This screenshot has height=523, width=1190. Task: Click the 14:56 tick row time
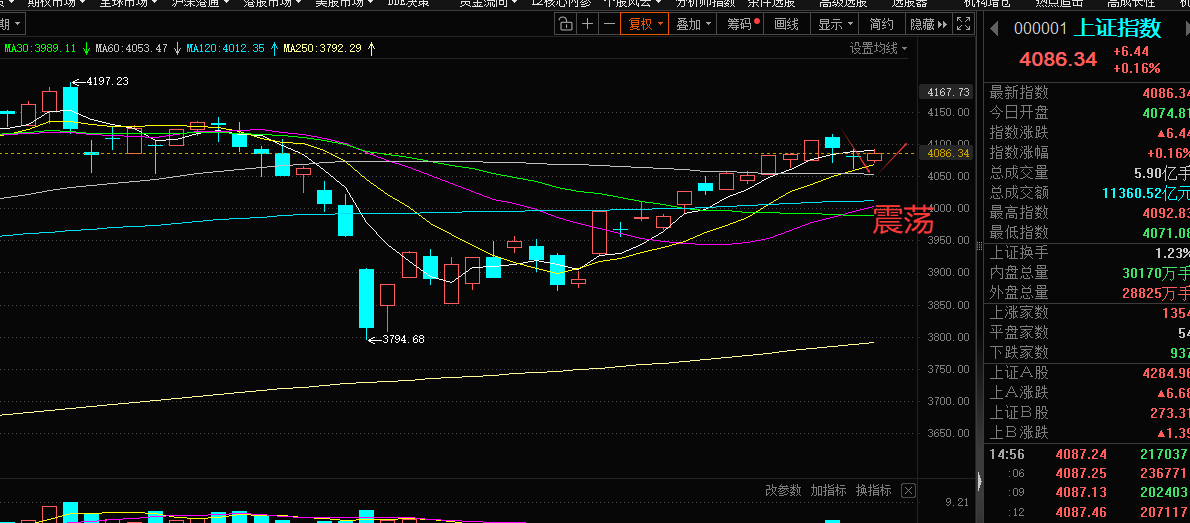1006,454
